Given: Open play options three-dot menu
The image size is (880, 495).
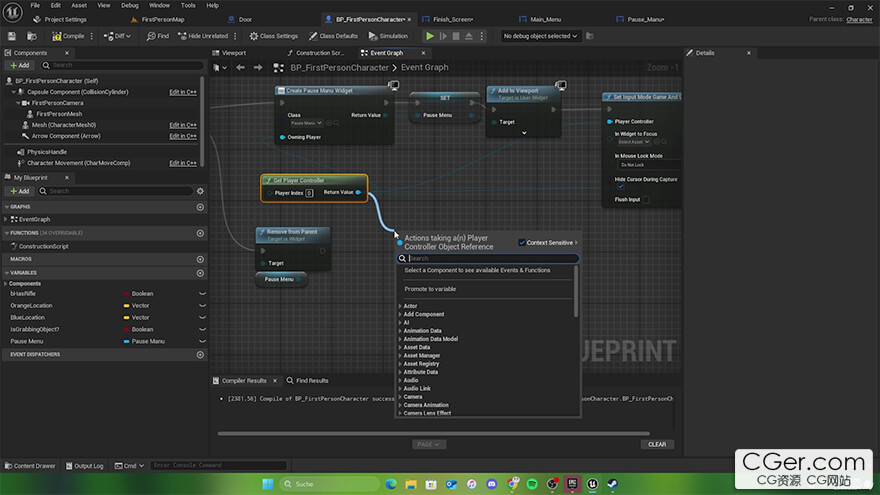Looking at the screenshot, I should [482, 36].
